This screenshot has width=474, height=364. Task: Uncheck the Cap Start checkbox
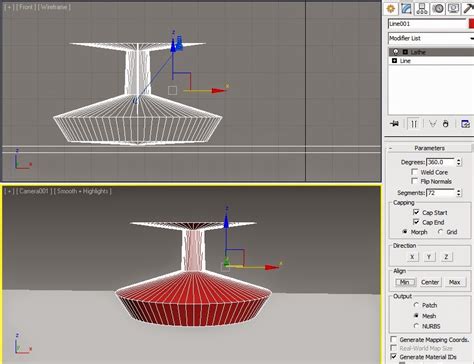pyautogui.click(x=416, y=212)
